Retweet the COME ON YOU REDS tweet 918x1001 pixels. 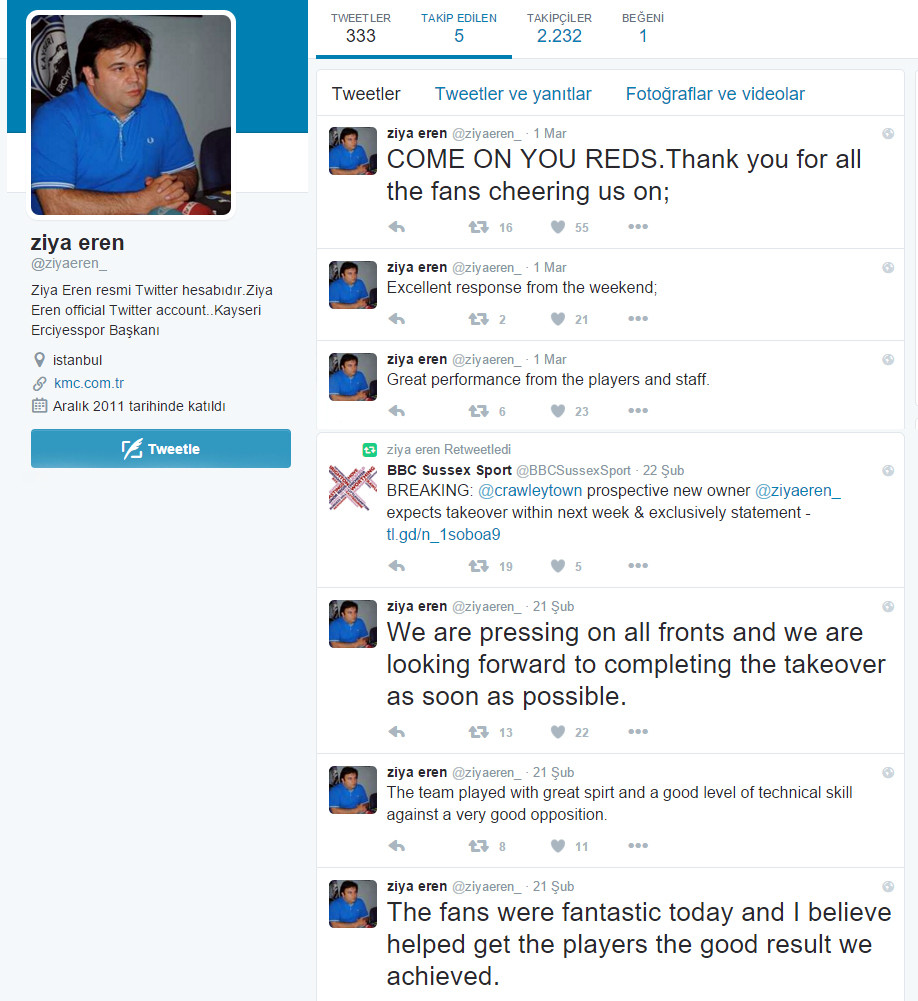(479, 227)
